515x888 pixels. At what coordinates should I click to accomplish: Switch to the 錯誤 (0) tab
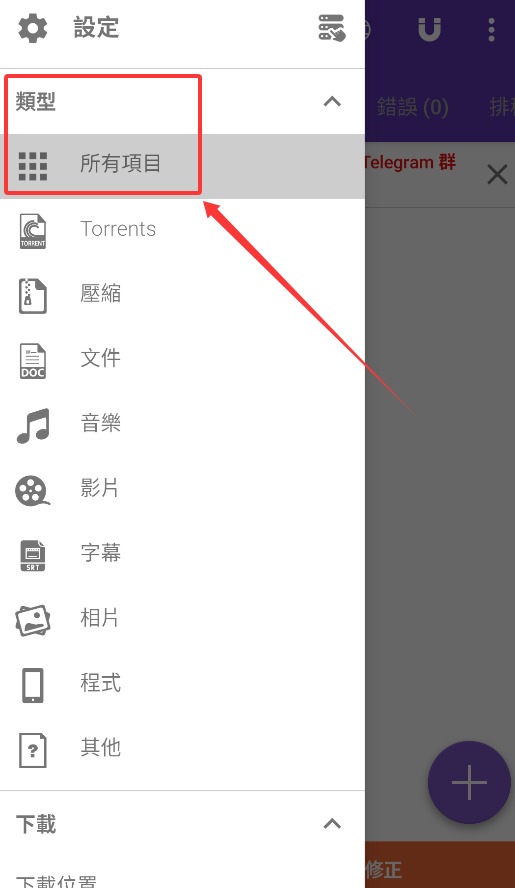(412, 106)
